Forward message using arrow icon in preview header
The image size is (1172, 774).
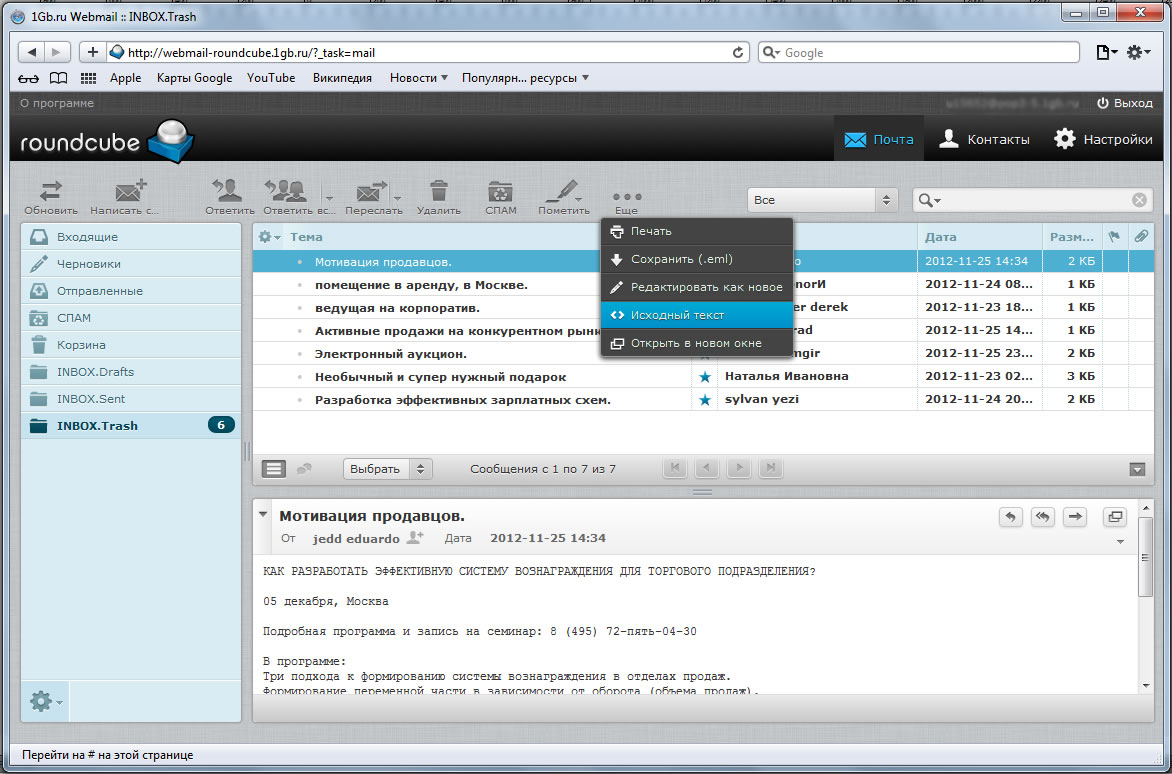(1075, 516)
